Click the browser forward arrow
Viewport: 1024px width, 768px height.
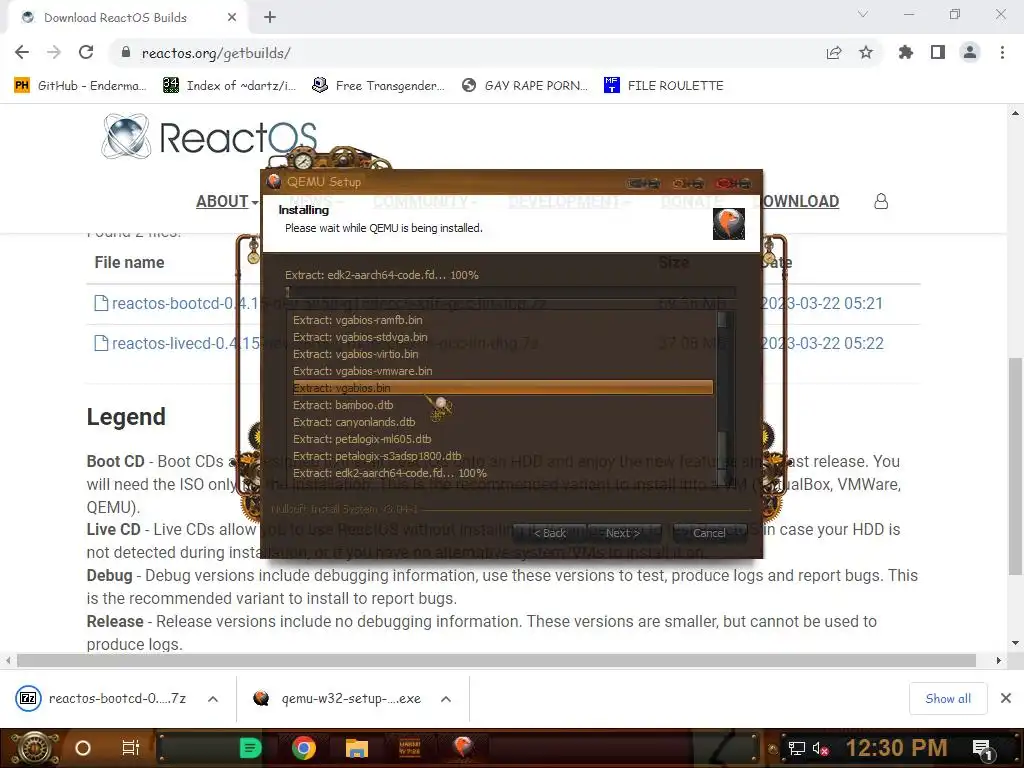[54, 52]
